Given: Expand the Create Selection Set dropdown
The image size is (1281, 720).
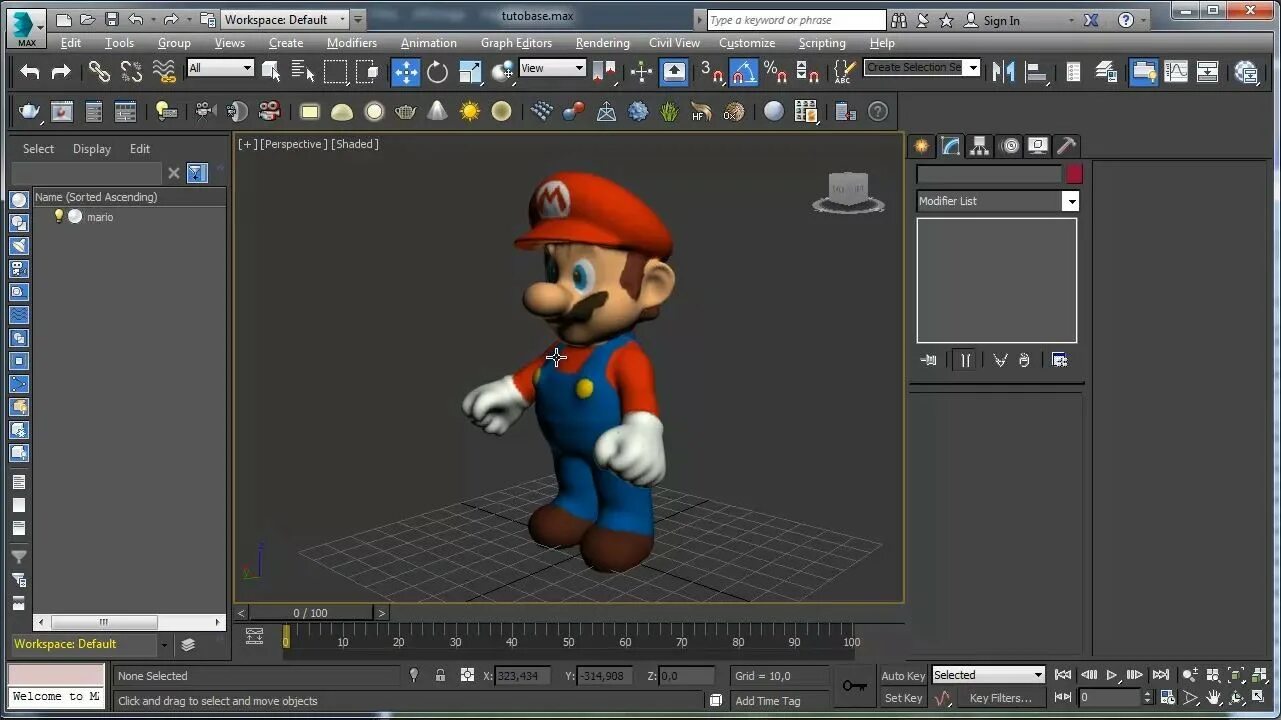Looking at the screenshot, I should (x=971, y=68).
